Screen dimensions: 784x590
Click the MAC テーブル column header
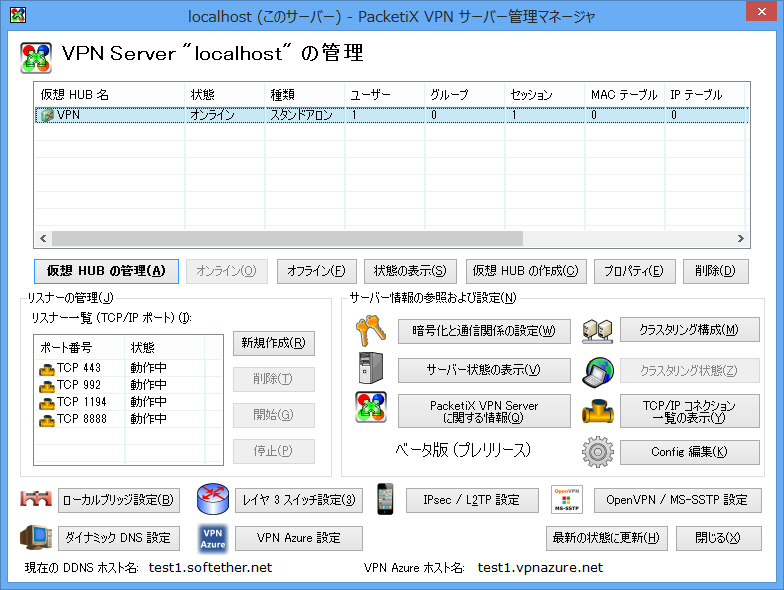click(624, 94)
